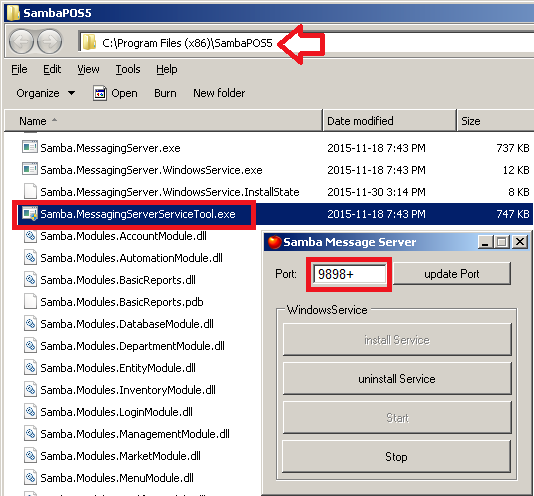Select icon of Samba.Modules.BasicReports.dll
The height and width of the screenshot is (496, 534).
click(30, 280)
